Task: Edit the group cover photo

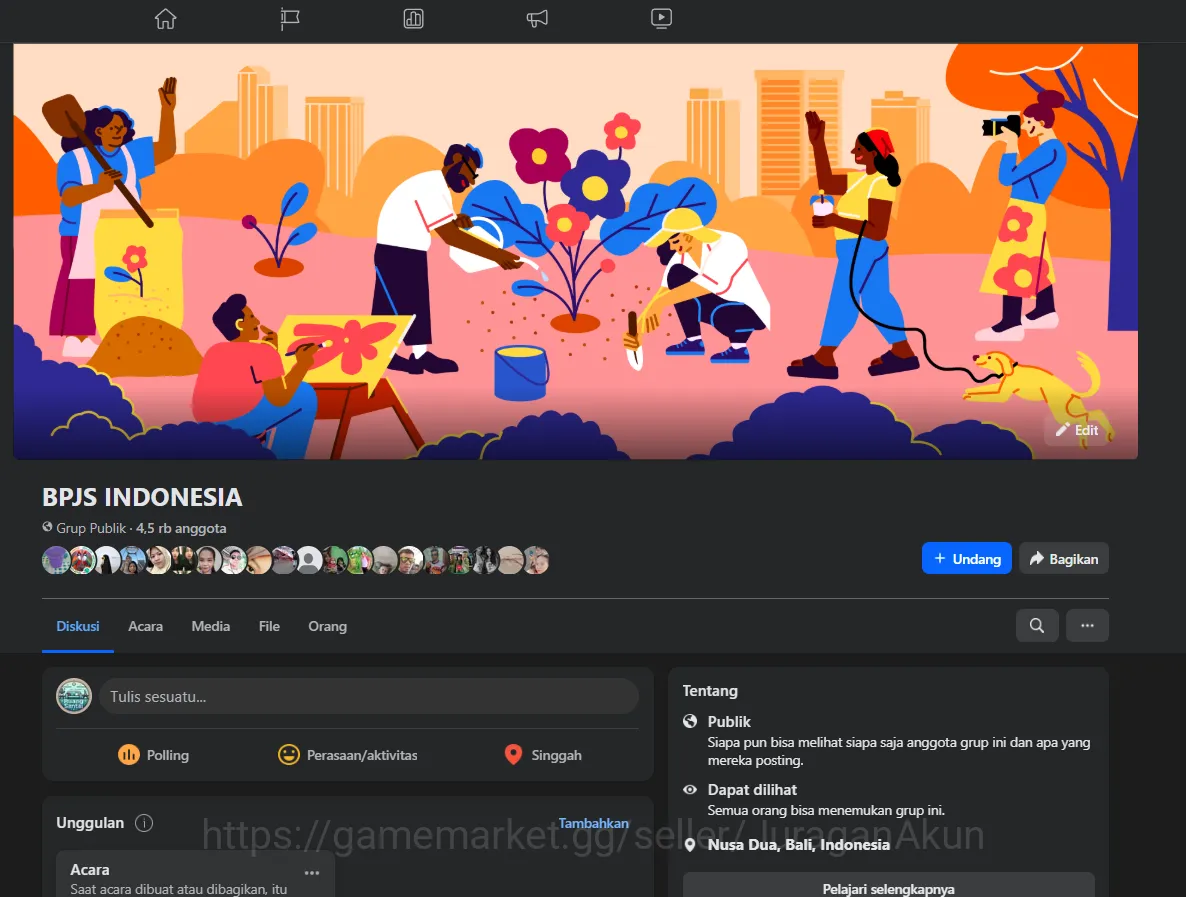Action: click(x=1076, y=430)
